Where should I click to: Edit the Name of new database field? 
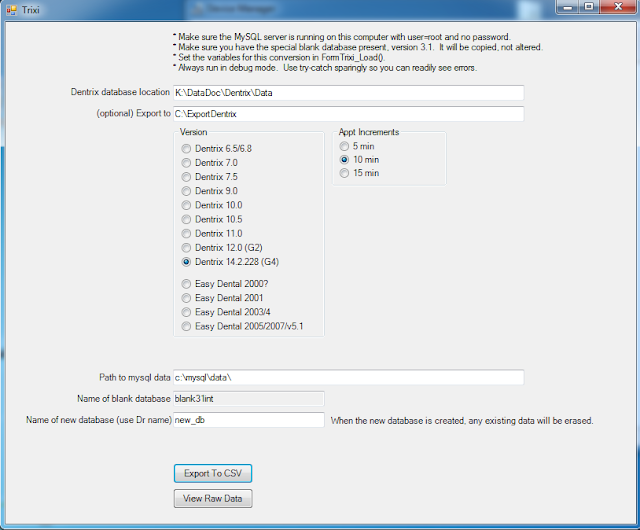pos(249,420)
